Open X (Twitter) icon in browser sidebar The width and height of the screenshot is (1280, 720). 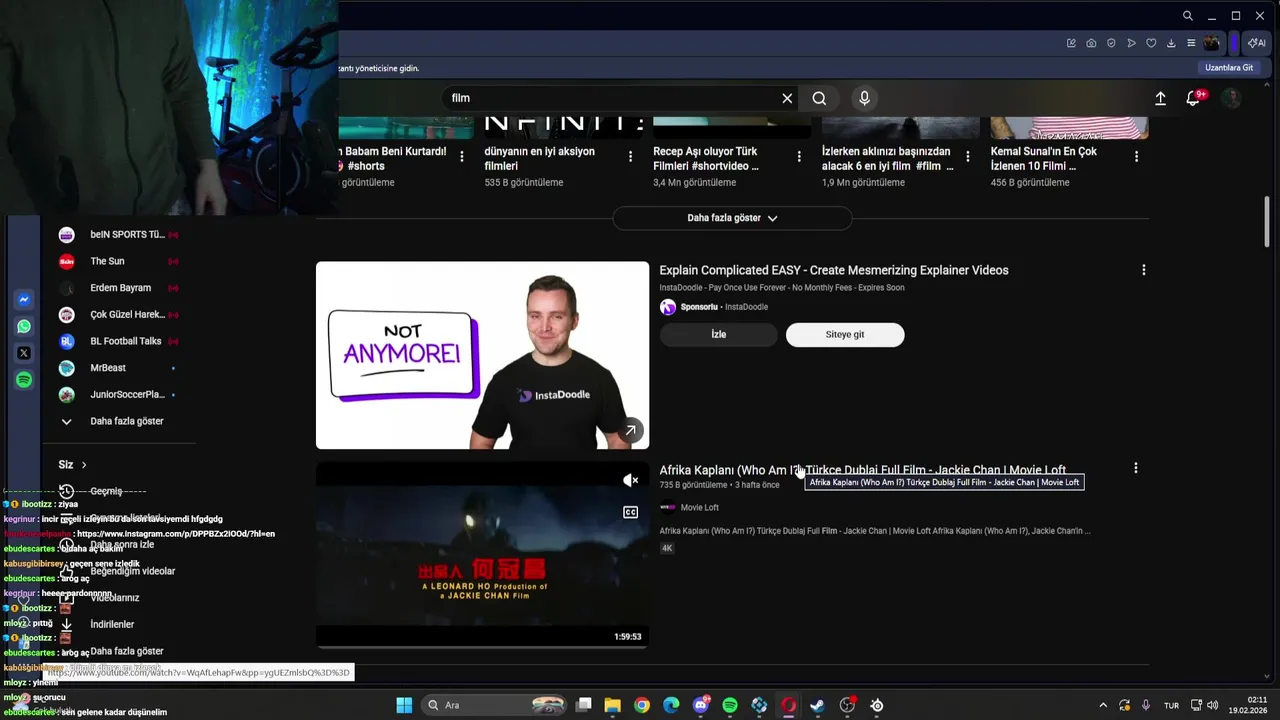pyautogui.click(x=24, y=353)
